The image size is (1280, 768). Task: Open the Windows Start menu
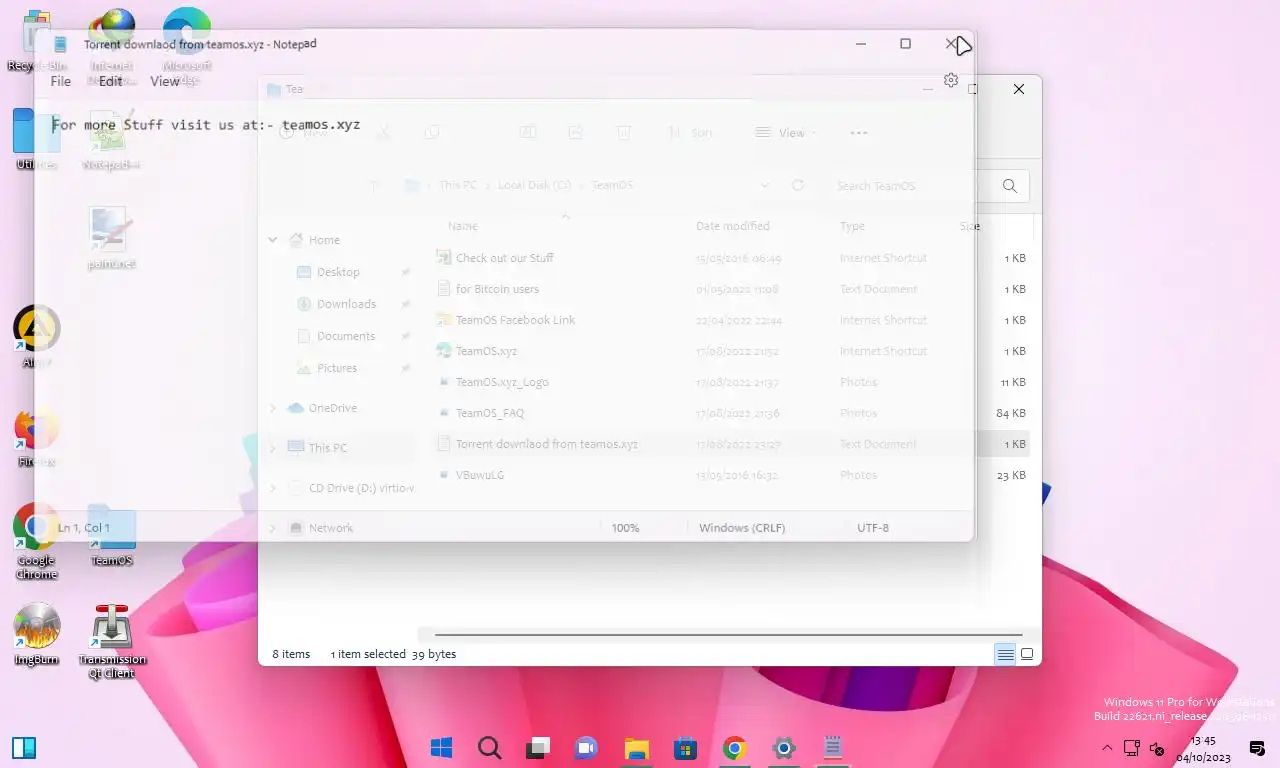pos(441,748)
